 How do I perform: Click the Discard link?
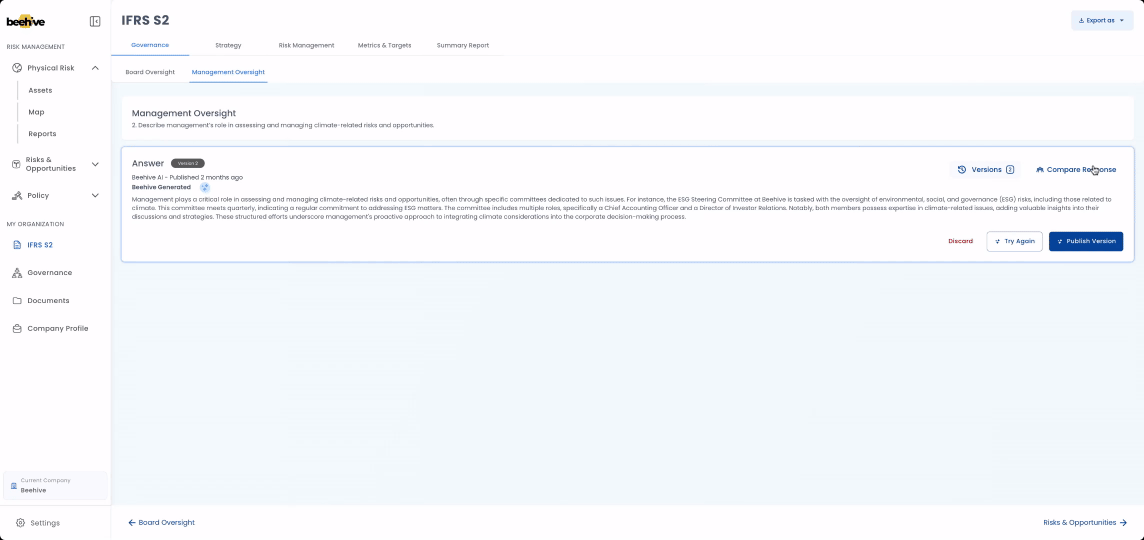coord(960,241)
